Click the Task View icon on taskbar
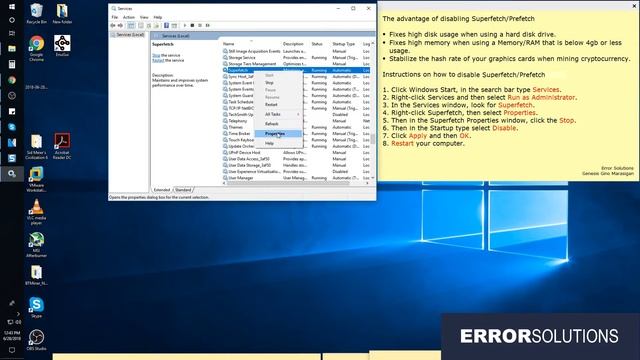Image resolution: width=640 pixels, height=360 pixels. pos(12,33)
